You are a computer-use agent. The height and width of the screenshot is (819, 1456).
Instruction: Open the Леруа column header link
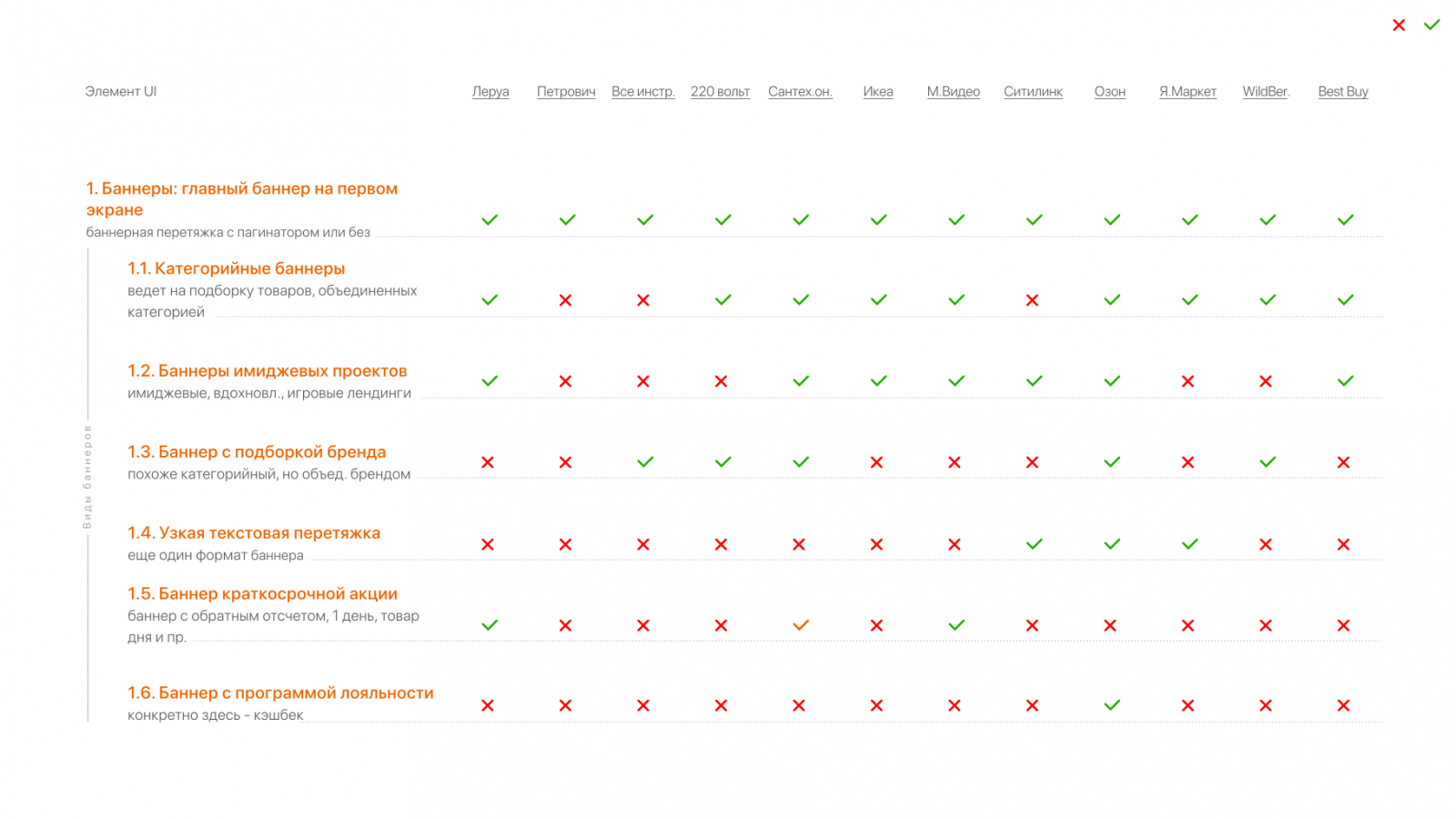(x=490, y=92)
